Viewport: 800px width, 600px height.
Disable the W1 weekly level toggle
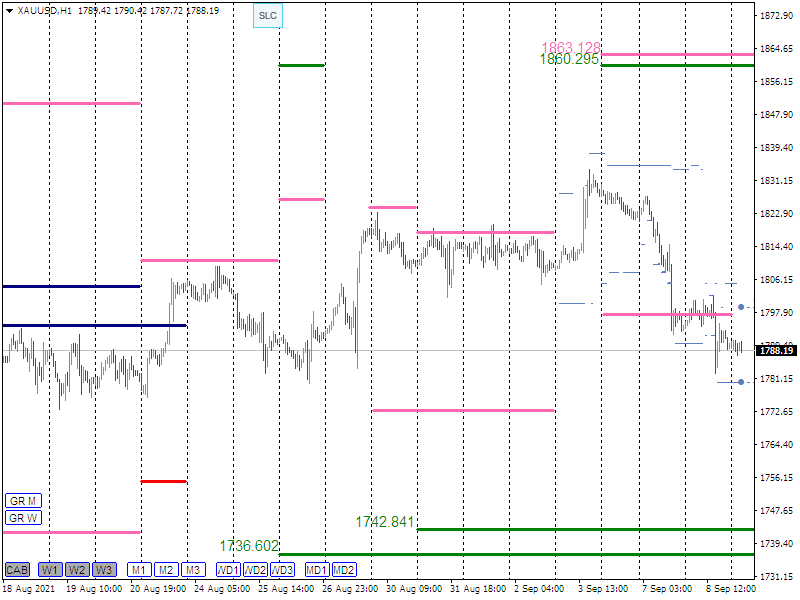(50, 570)
